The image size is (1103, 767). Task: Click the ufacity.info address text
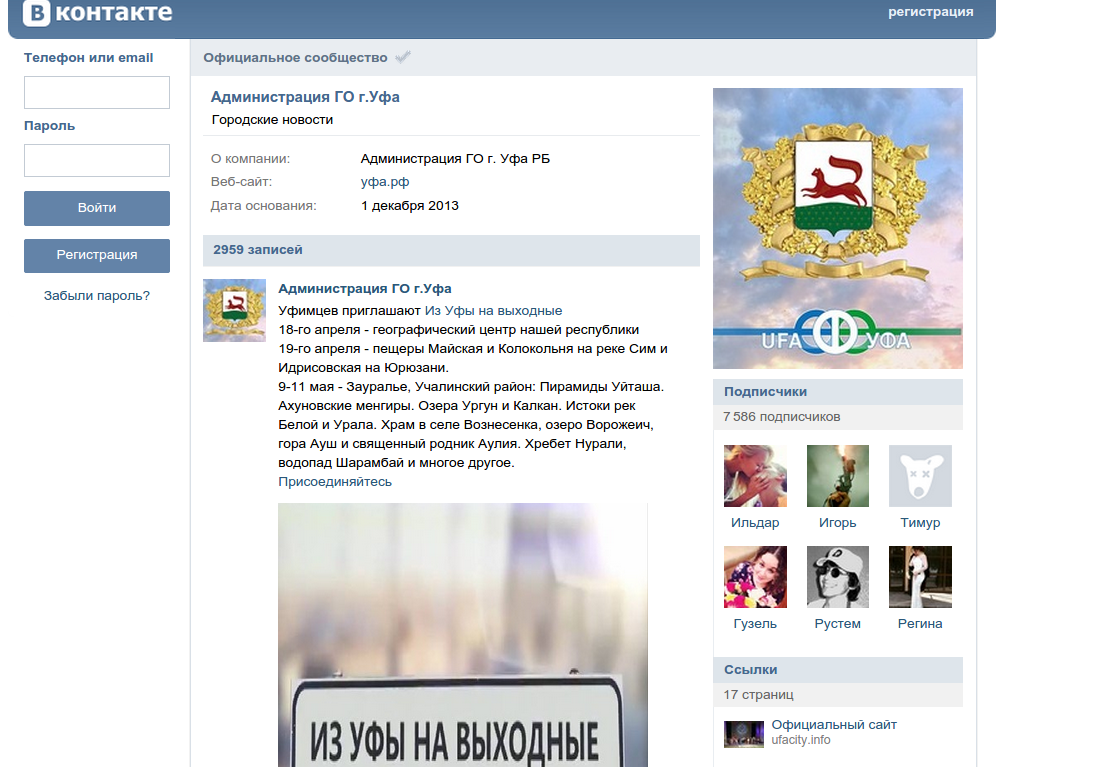click(801, 740)
